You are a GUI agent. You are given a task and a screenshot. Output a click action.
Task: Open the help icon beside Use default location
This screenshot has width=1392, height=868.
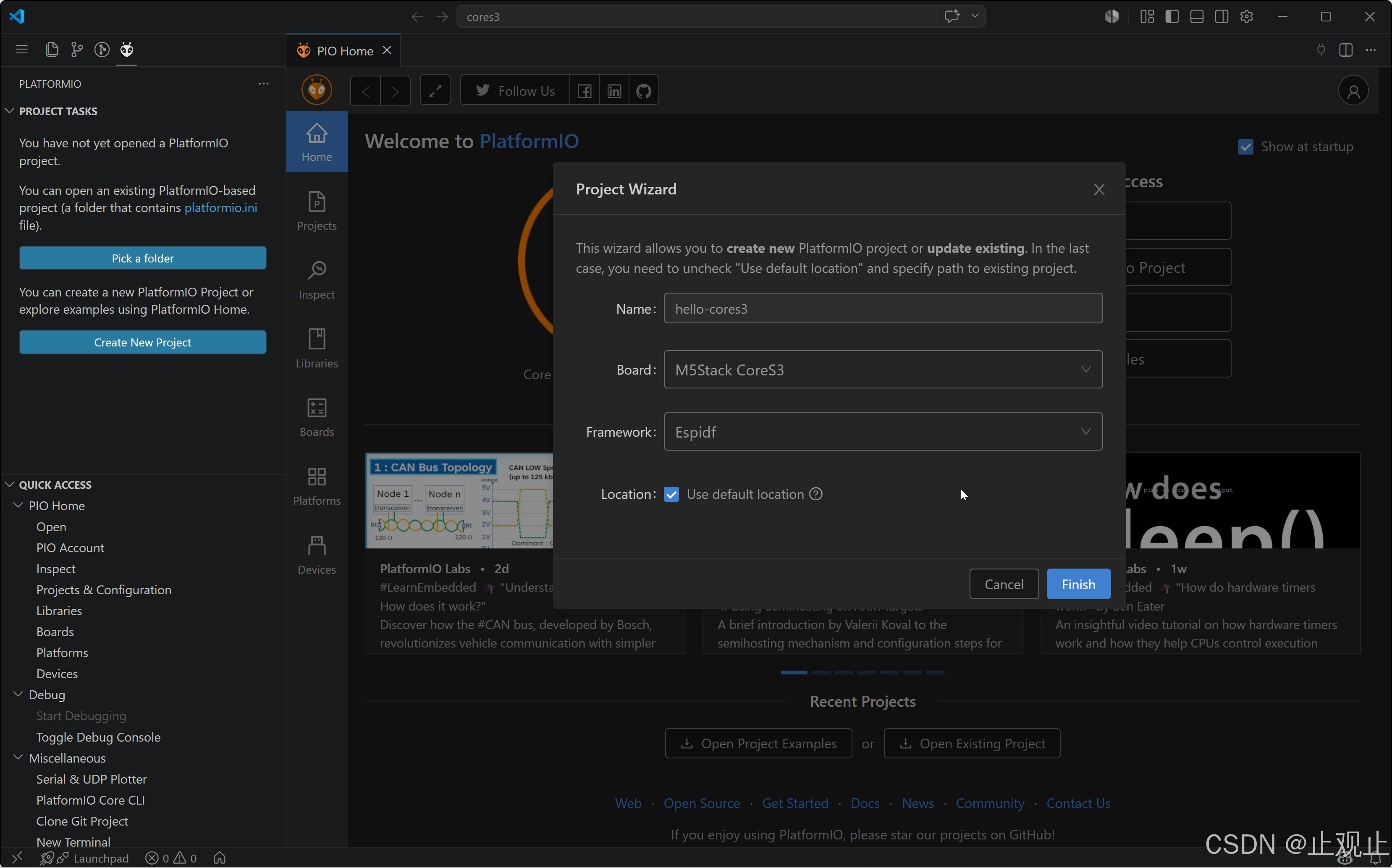pyautogui.click(x=816, y=494)
